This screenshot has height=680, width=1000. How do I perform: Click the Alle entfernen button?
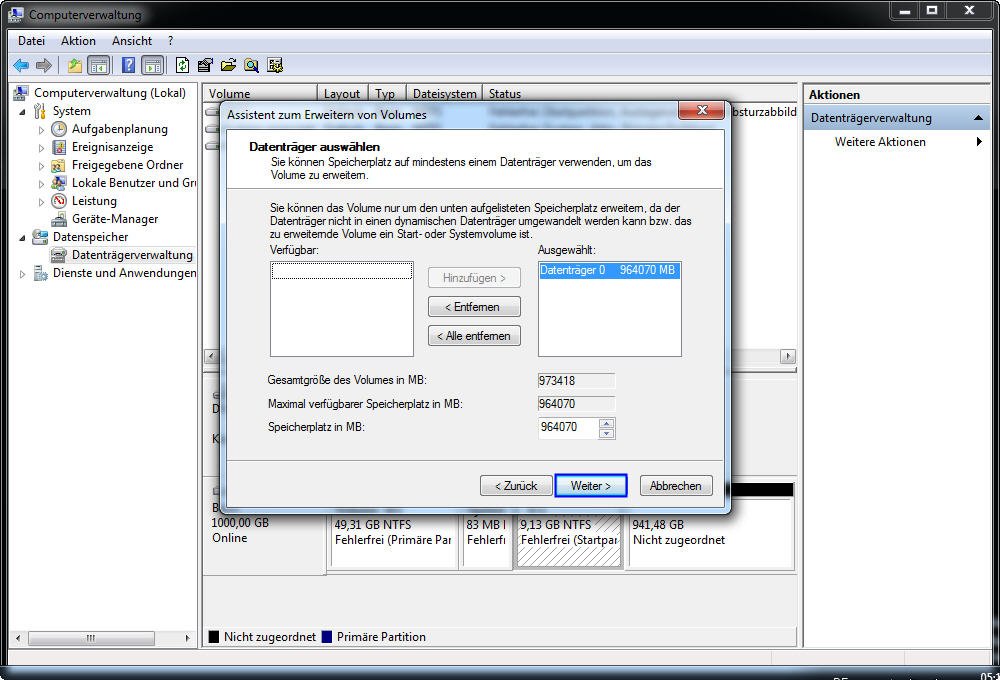pyautogui.click(x=474, y=336)
